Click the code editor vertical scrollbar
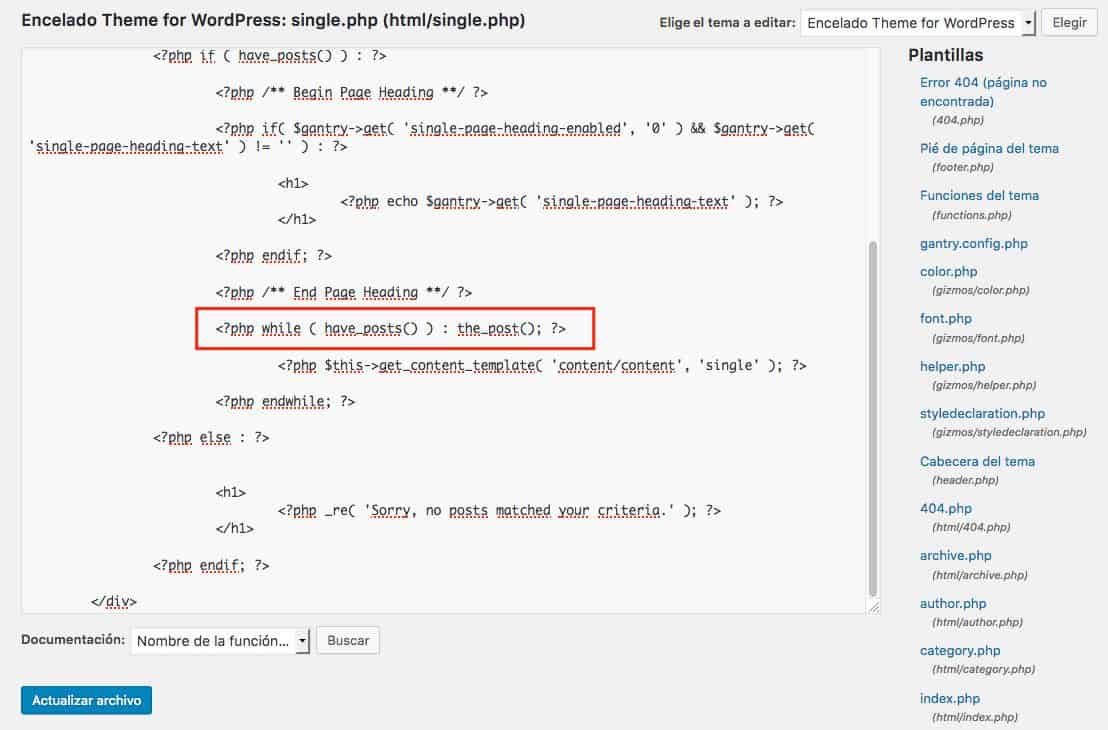Screen dimensions: 1108x730 (873, 419)
